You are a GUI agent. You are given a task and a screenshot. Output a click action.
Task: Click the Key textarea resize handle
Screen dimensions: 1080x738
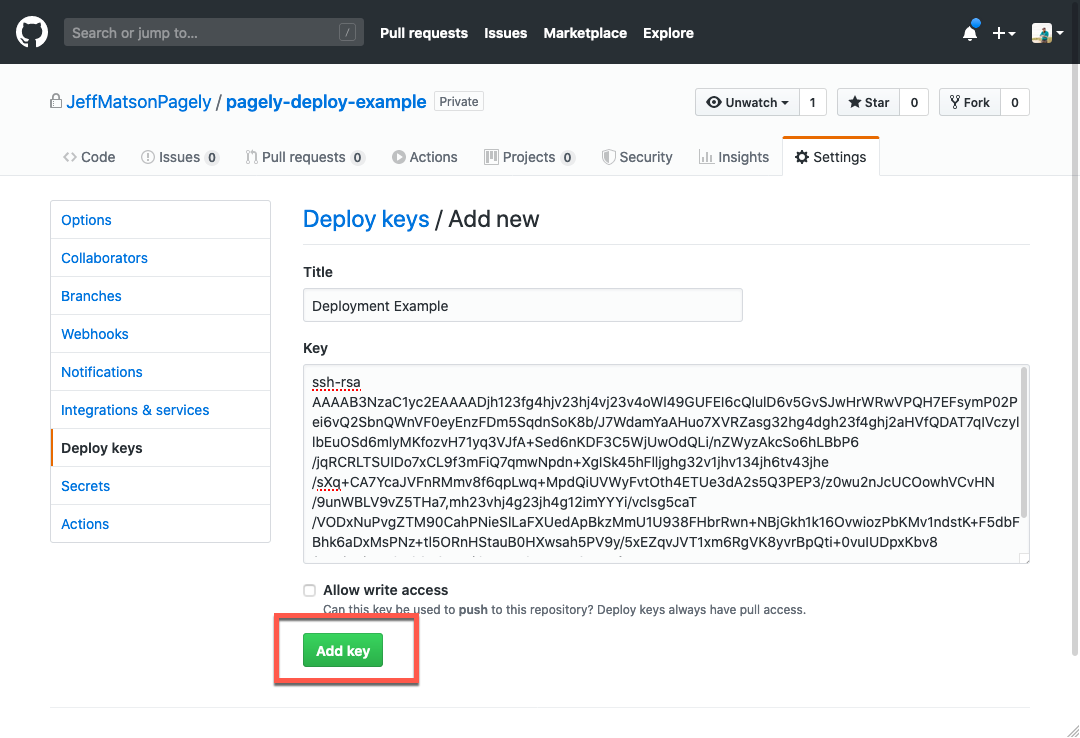(x=1024, y=558)
